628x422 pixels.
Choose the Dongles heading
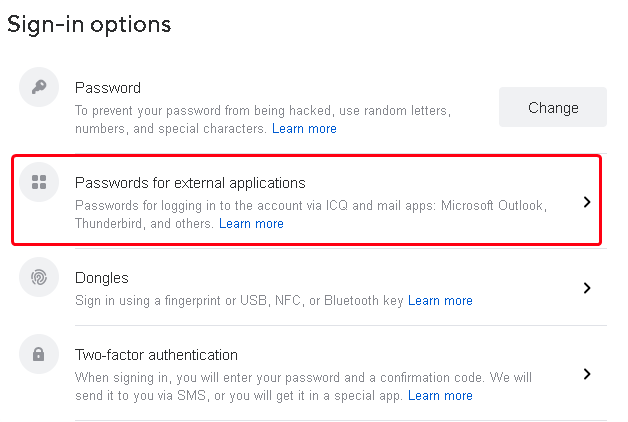102,278
